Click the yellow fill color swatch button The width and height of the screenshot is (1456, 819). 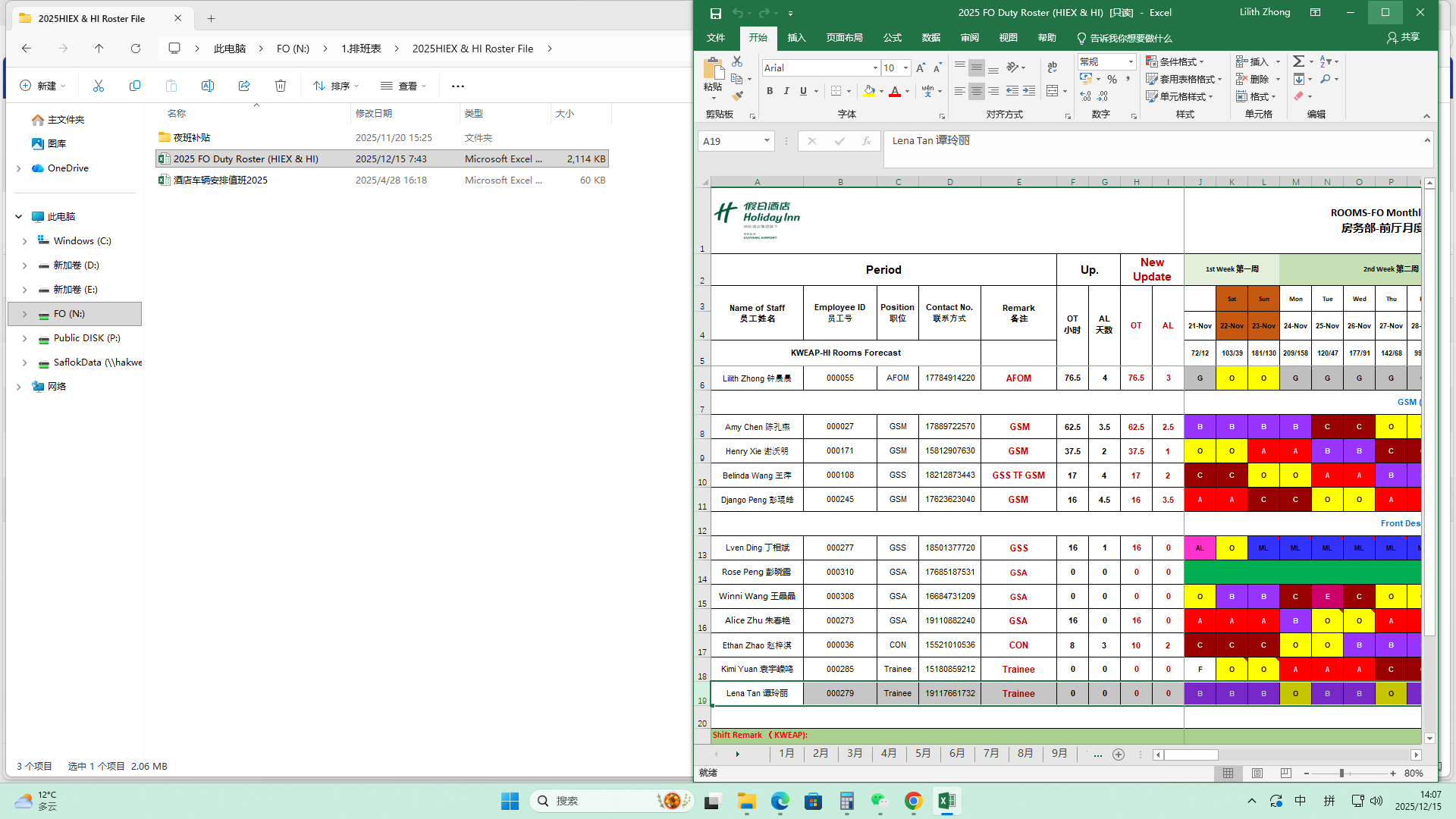pos(869,91)
